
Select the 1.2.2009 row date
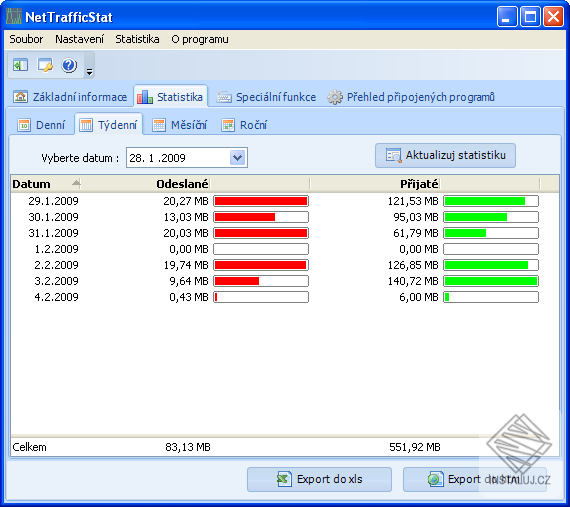pyautogui.click(x=56, y=249)
